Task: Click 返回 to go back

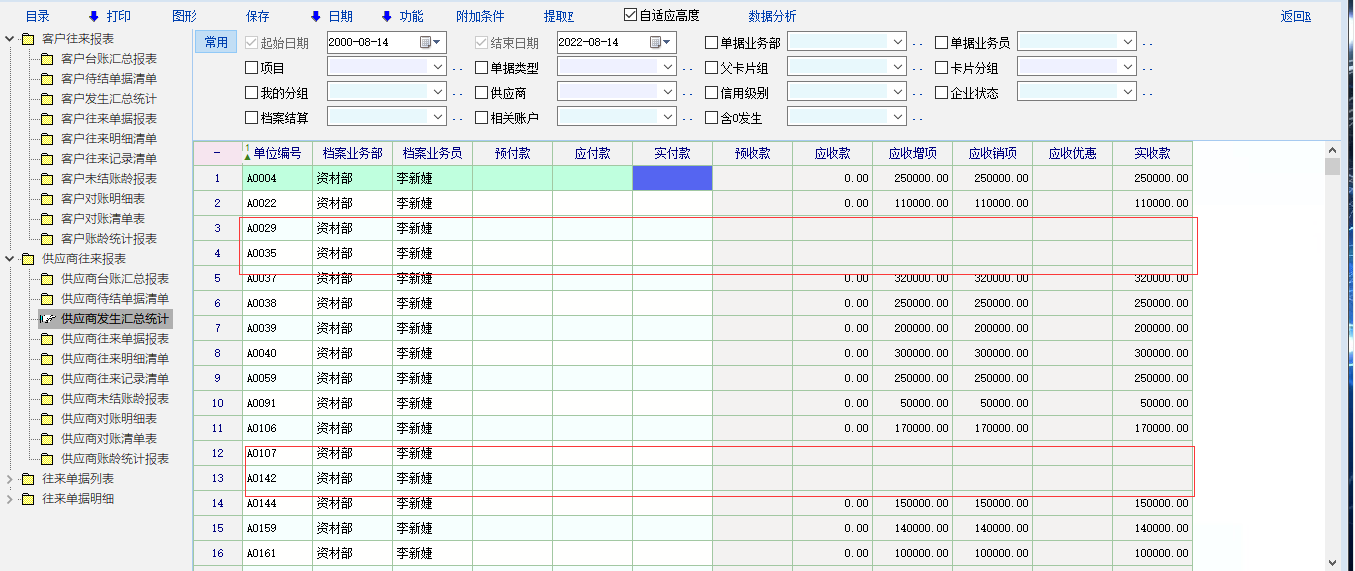Action: pos(1294,16)
